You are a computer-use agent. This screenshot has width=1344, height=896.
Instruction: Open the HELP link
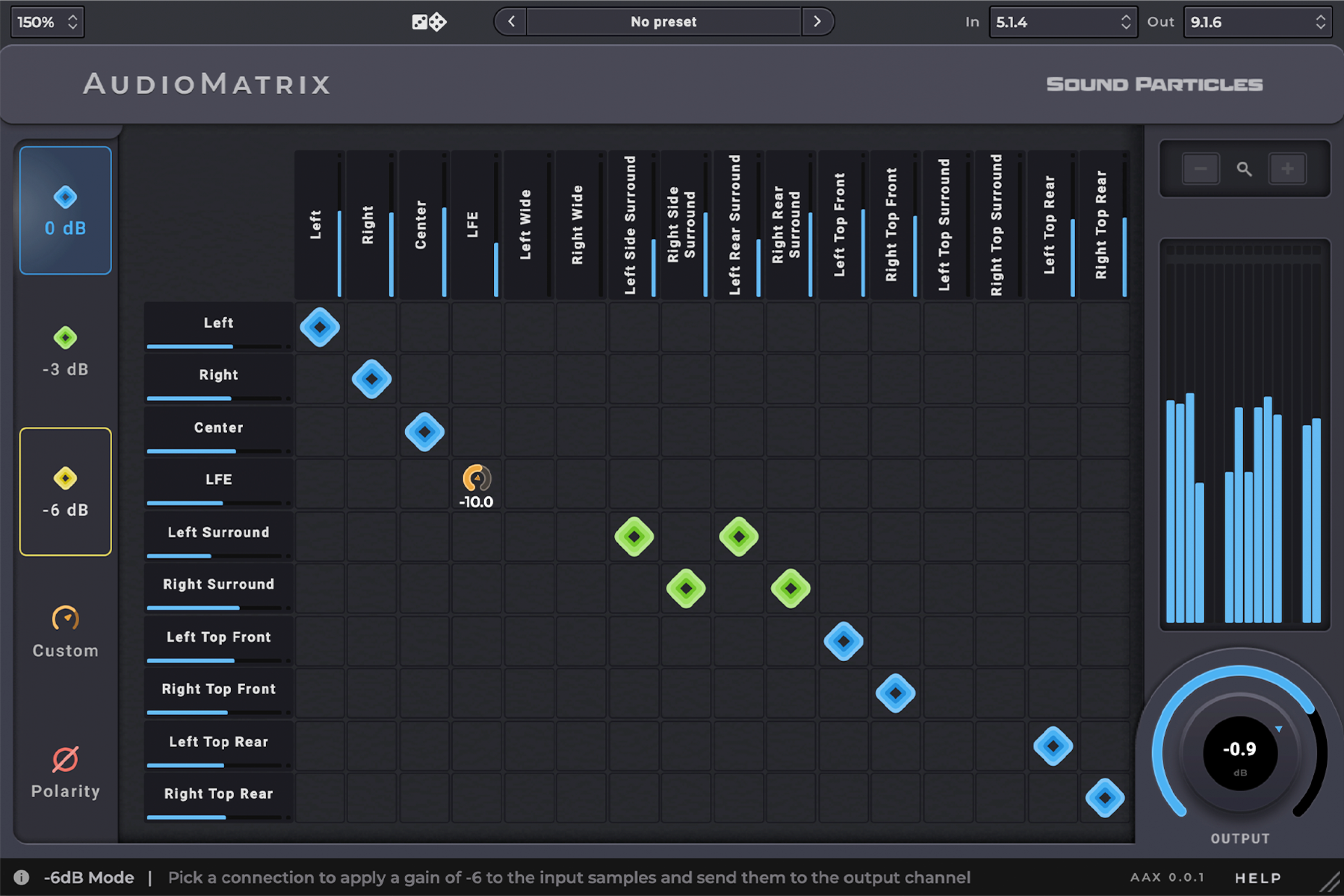[1257, 878]
